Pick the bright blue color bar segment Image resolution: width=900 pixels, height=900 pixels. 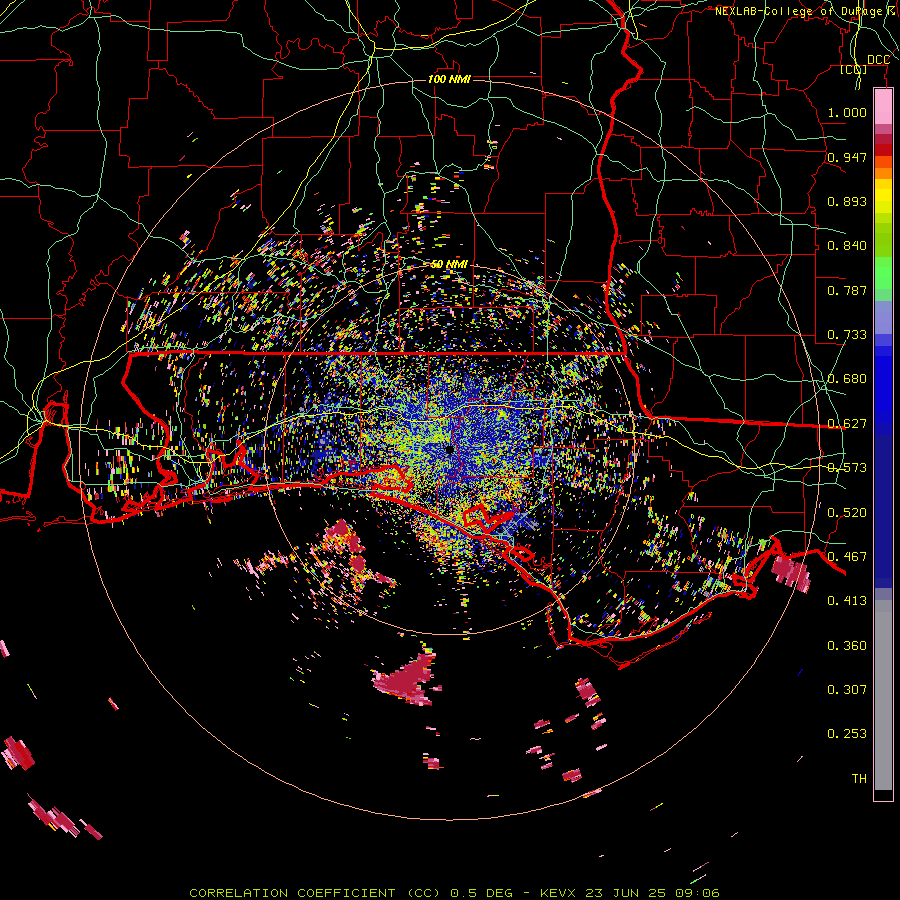[x=883, y=390]
